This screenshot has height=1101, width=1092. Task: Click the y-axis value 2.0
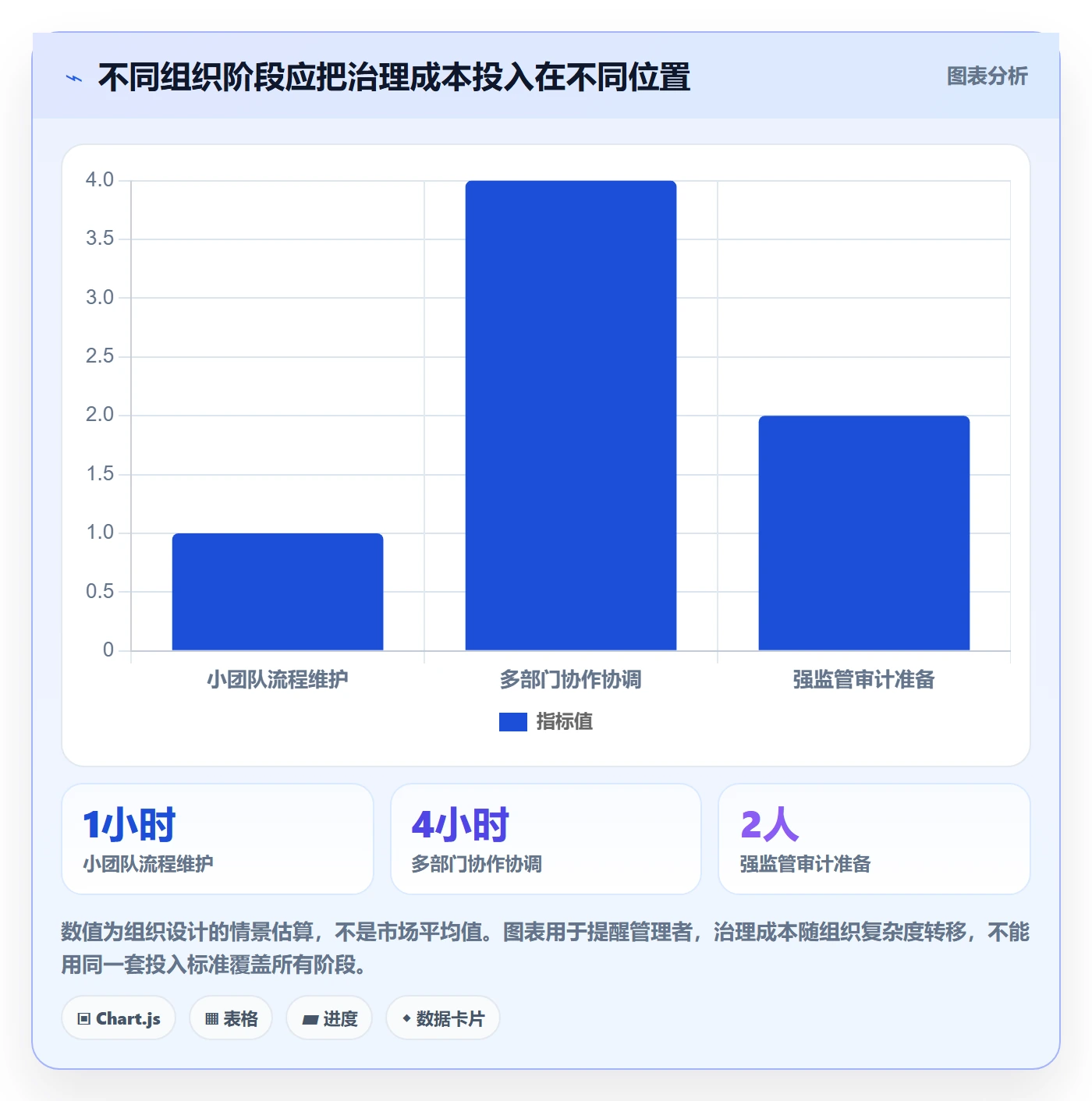[100, 415]
